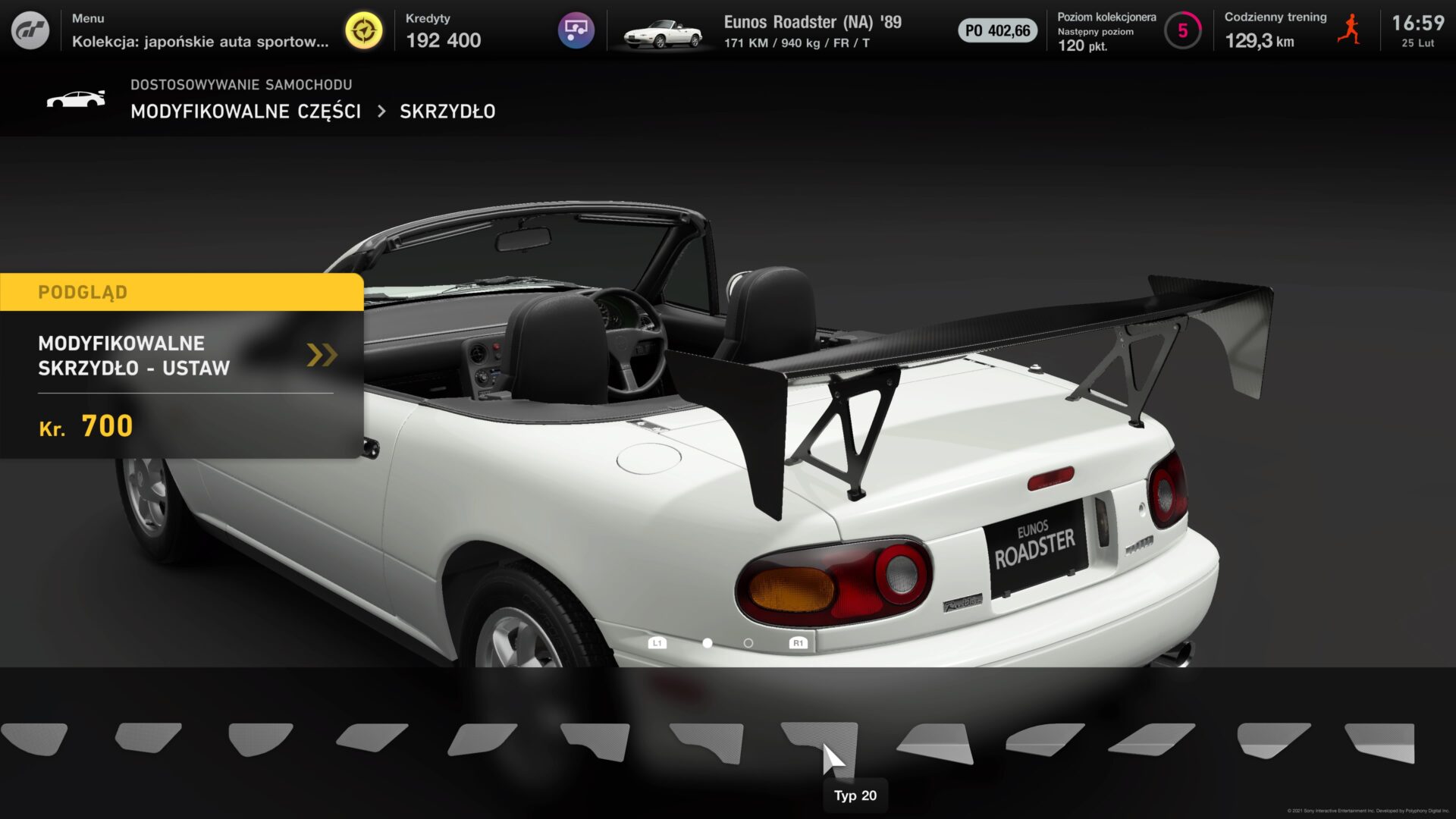Click the Gran Turismo logo icon

[30, 30]
